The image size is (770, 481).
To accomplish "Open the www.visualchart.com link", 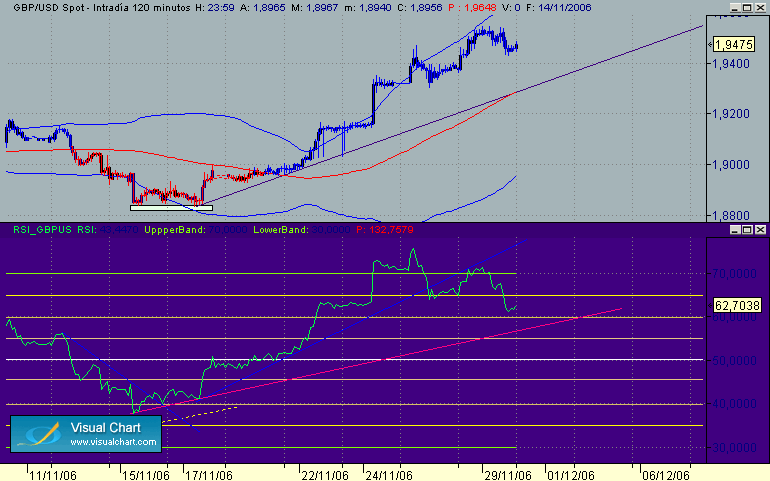I will point(113,442).
